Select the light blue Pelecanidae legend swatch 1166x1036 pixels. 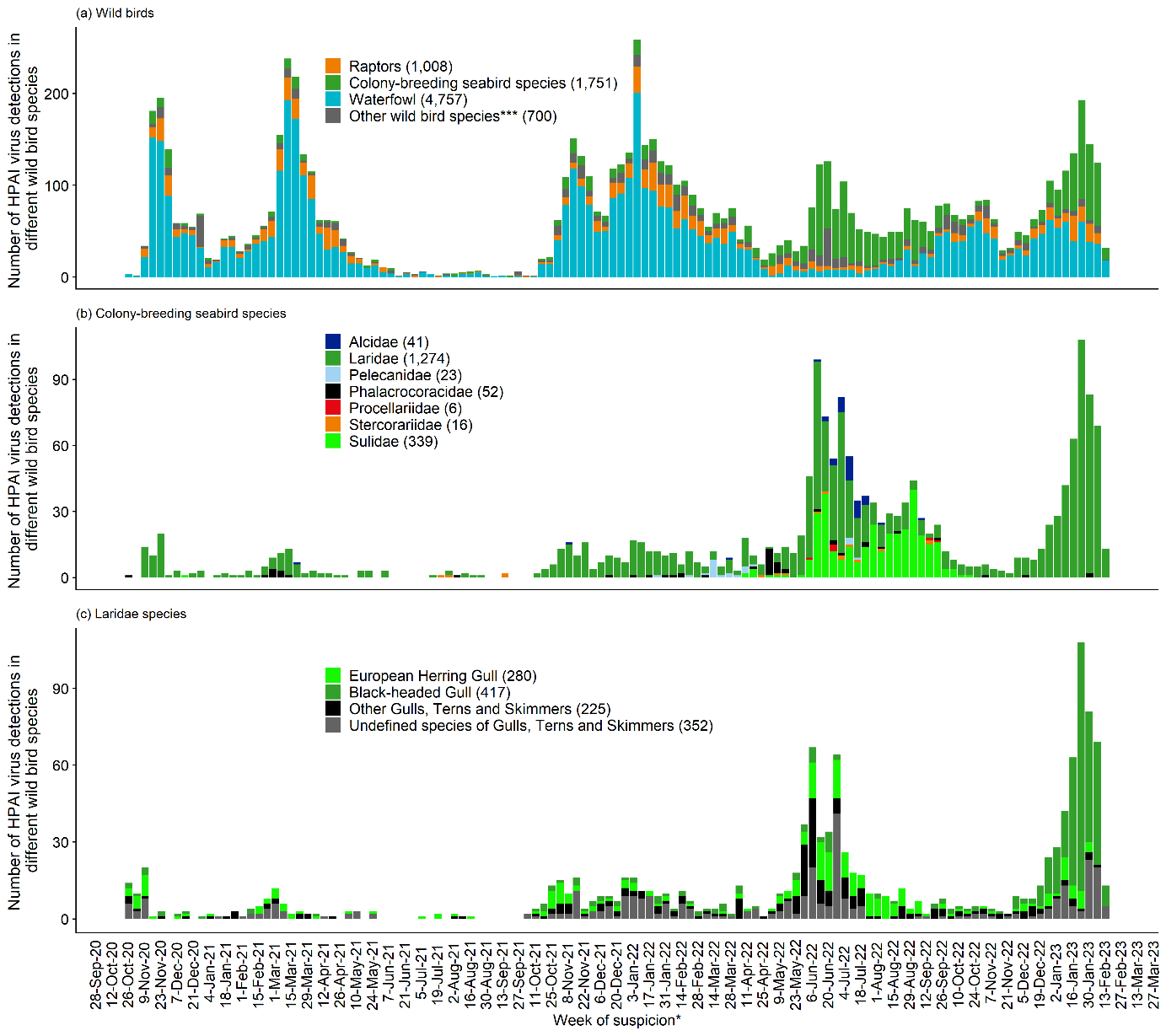point(333,375)
